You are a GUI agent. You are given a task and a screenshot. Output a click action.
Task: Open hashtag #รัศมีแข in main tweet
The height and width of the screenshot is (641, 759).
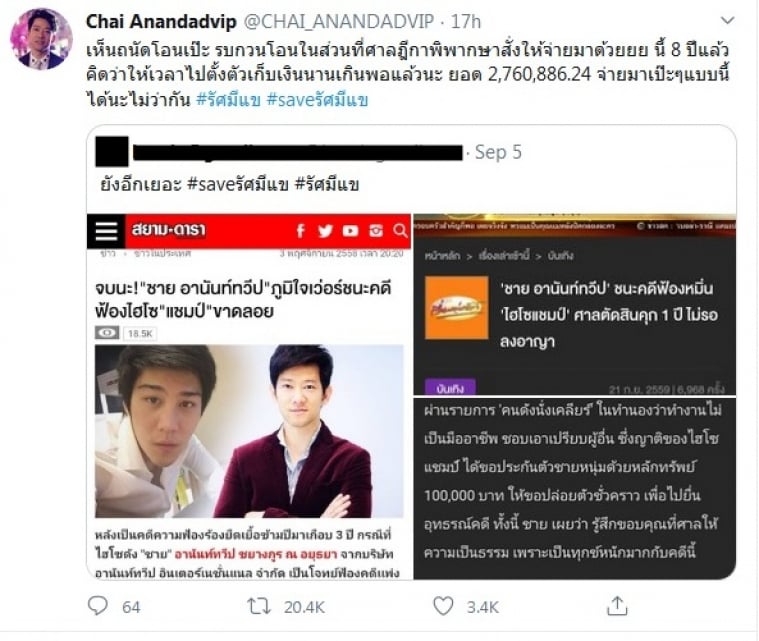point(228,100)
